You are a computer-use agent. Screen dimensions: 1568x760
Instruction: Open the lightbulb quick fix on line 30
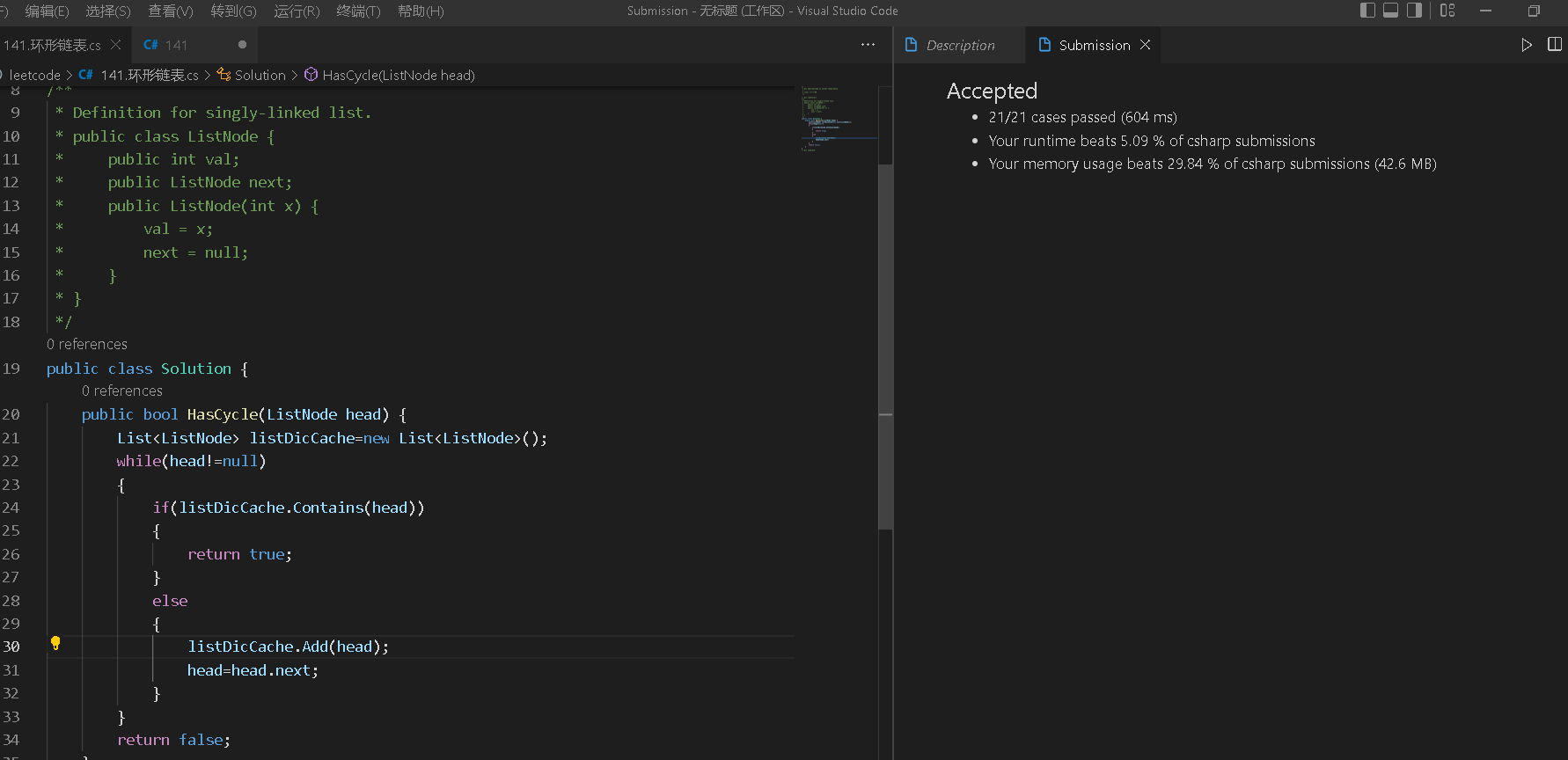55,643
